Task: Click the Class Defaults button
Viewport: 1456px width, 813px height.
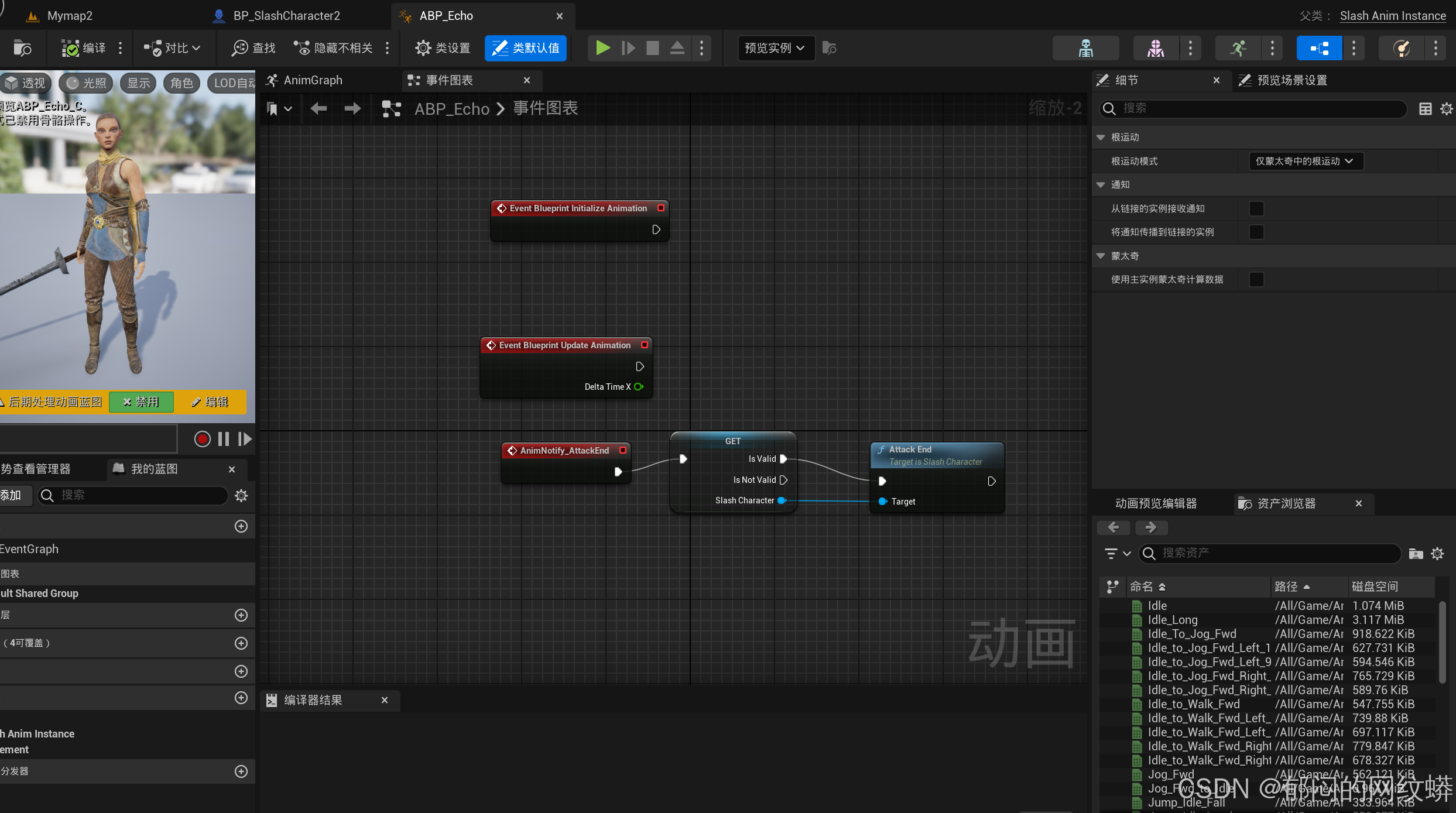Action: pos(526,48)
